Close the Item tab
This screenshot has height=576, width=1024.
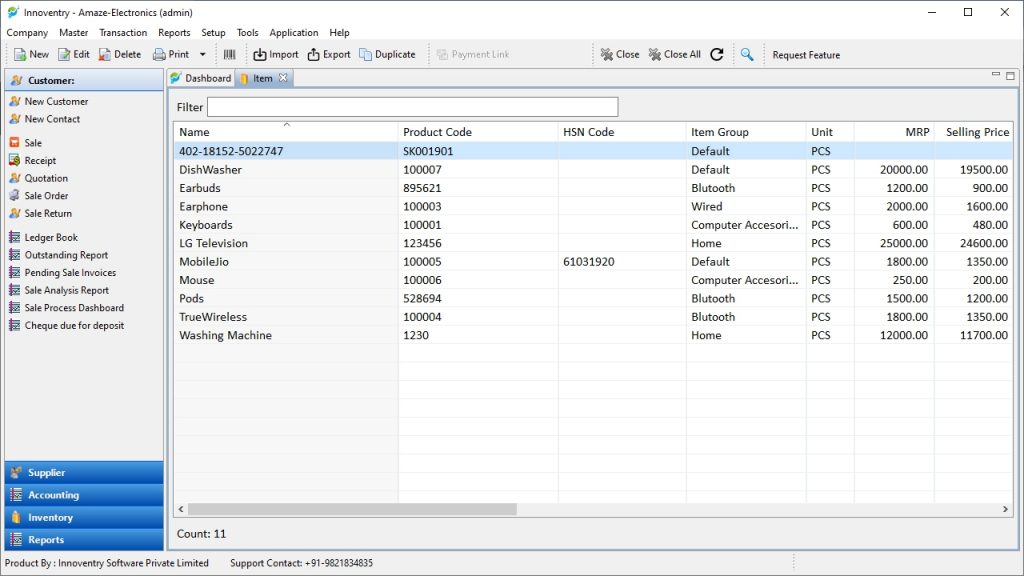tap(283, 78)
